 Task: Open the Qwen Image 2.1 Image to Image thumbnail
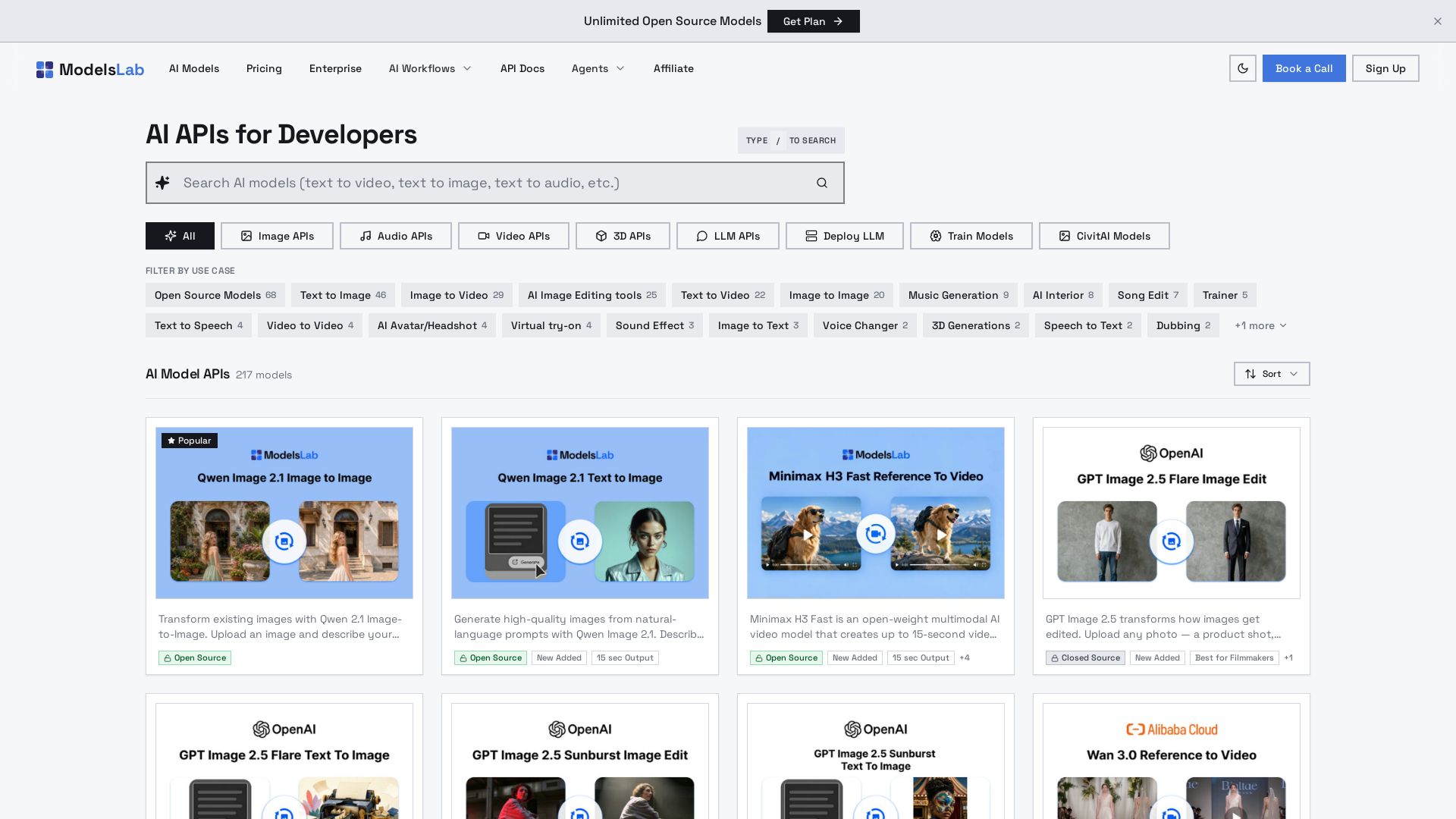[284, 513]
